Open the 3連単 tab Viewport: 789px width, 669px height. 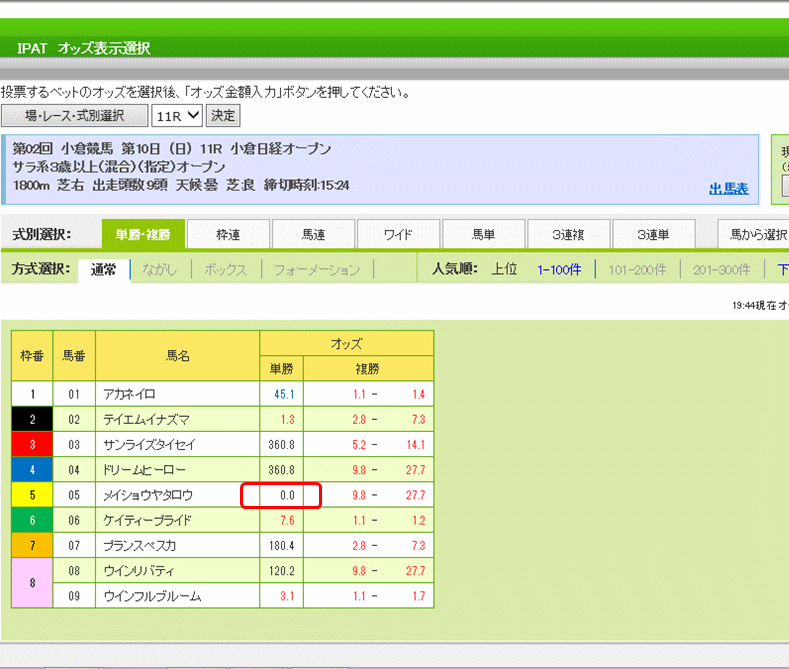coord(653,235)
